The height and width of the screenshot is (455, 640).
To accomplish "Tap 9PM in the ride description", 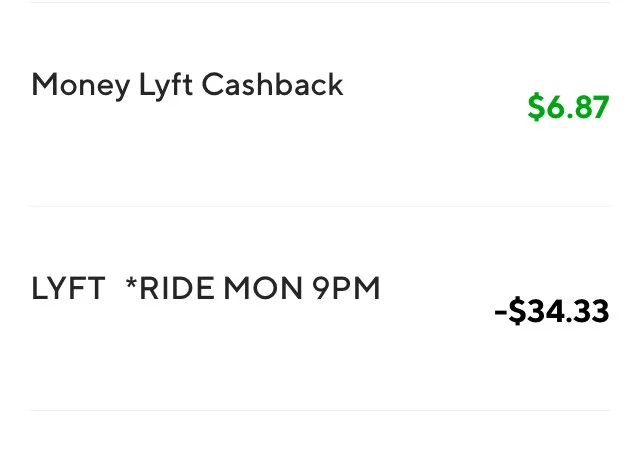I will [x=346, y=288].
